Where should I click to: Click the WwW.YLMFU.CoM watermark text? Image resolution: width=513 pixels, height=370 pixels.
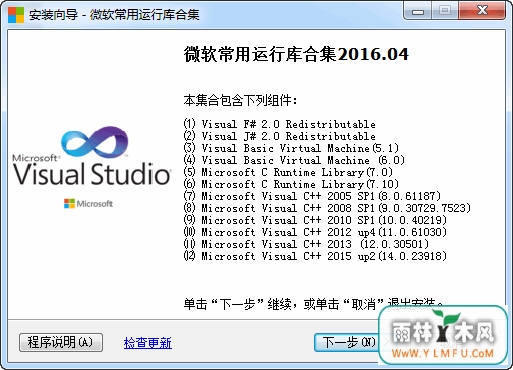(x=443, y=353)
